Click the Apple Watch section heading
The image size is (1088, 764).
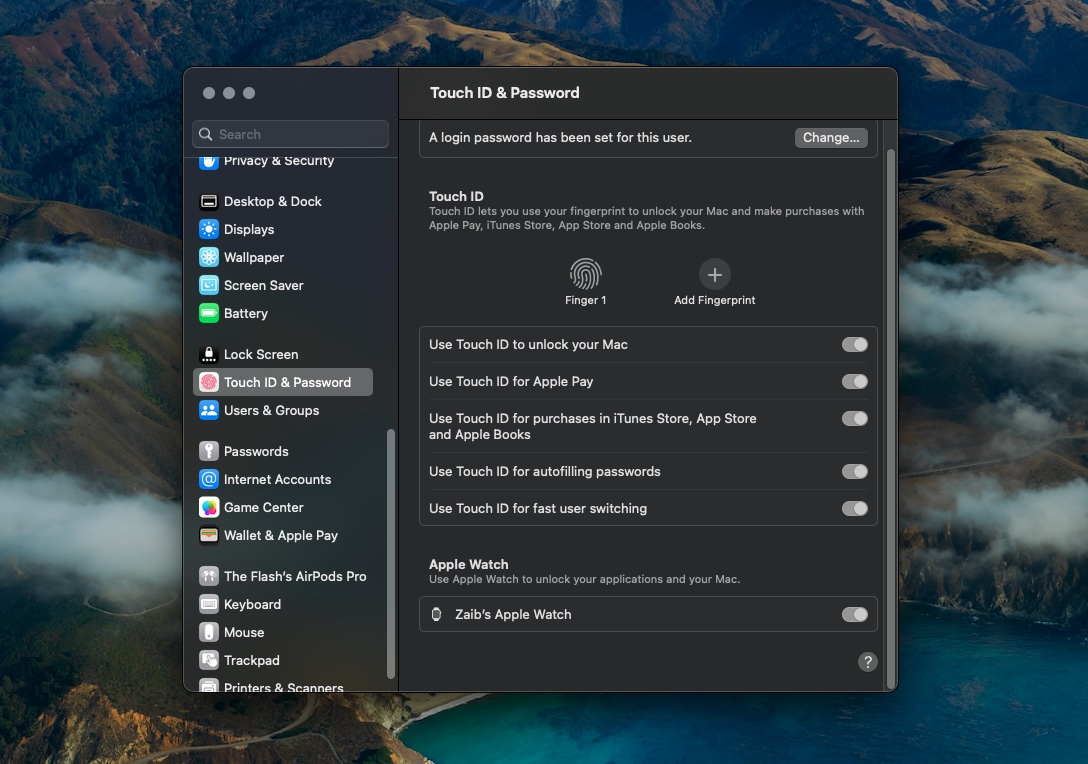click(468, 564)
